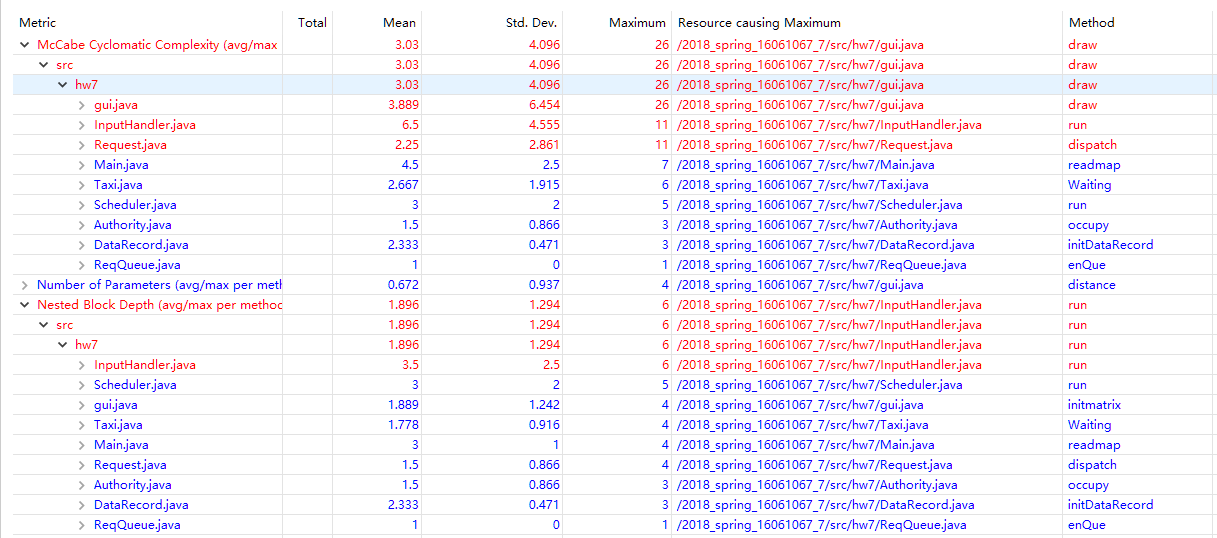Click the Maximum column header

tap(637, 22)
